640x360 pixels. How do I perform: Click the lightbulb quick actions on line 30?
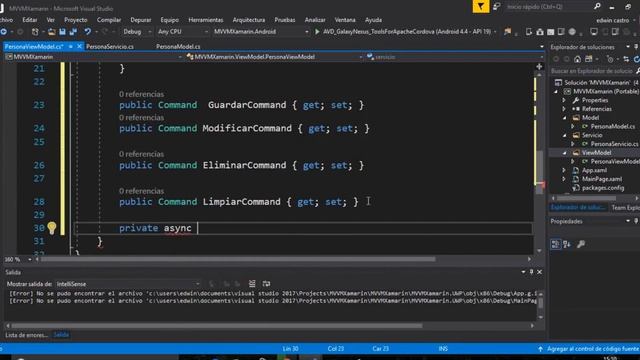tap(51, 228)
